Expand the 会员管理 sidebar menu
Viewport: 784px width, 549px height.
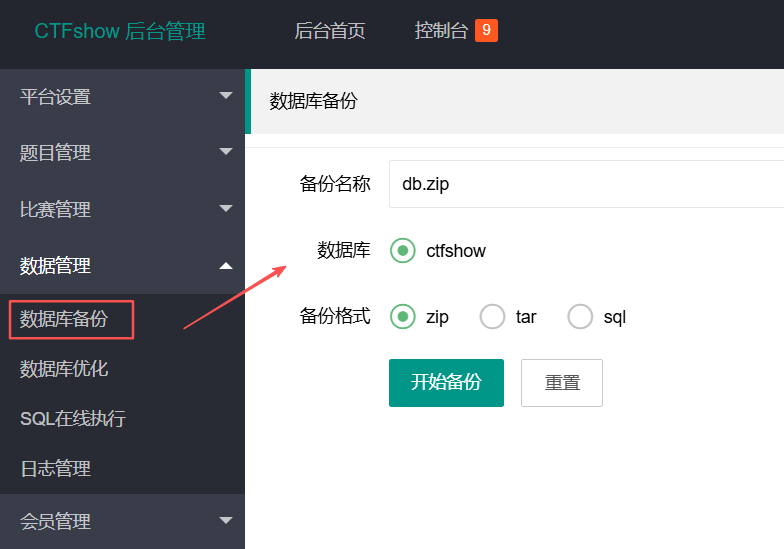[x=122, y=521]
